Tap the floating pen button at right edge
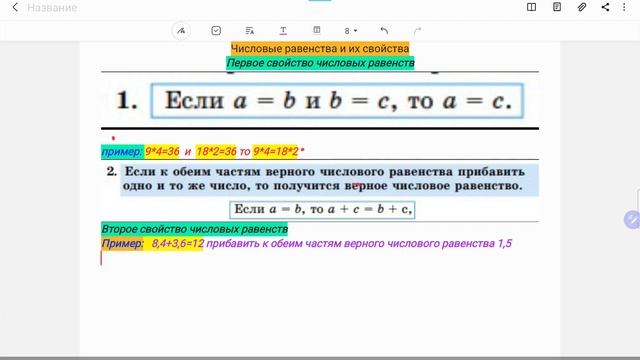640x360 pixels. point(632,220)
